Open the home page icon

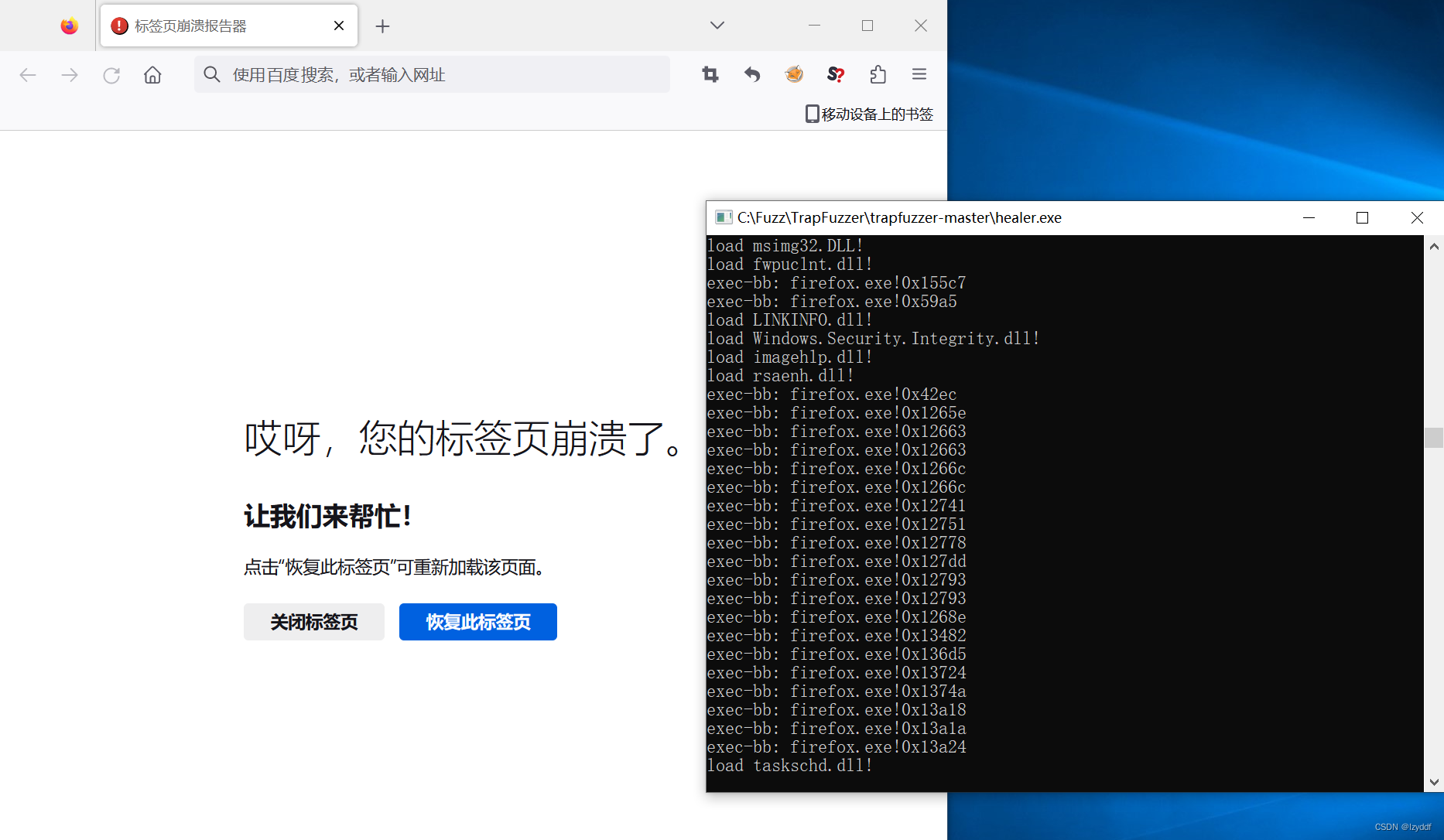[153, 75]
